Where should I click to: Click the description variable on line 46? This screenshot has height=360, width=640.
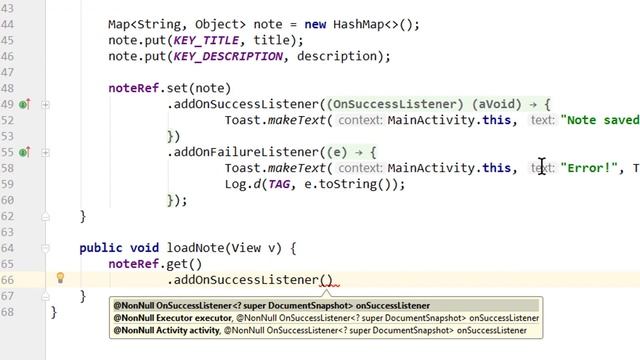coord(337,56)
